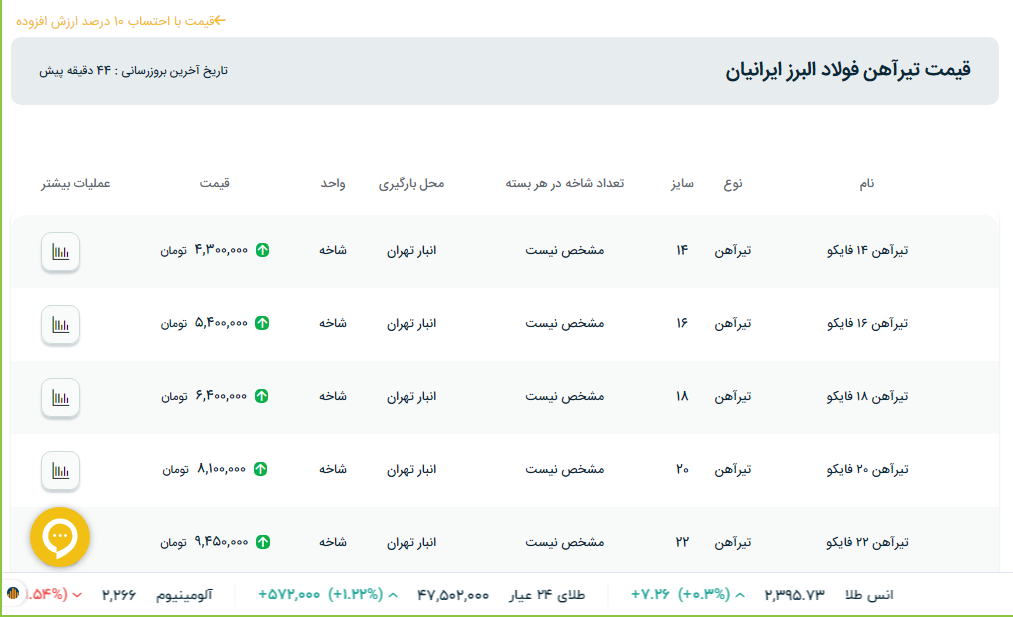Click the orange value-added tax note
Image resolution: width=1013 pixels, height=617 pixels.
pos(121,20)
